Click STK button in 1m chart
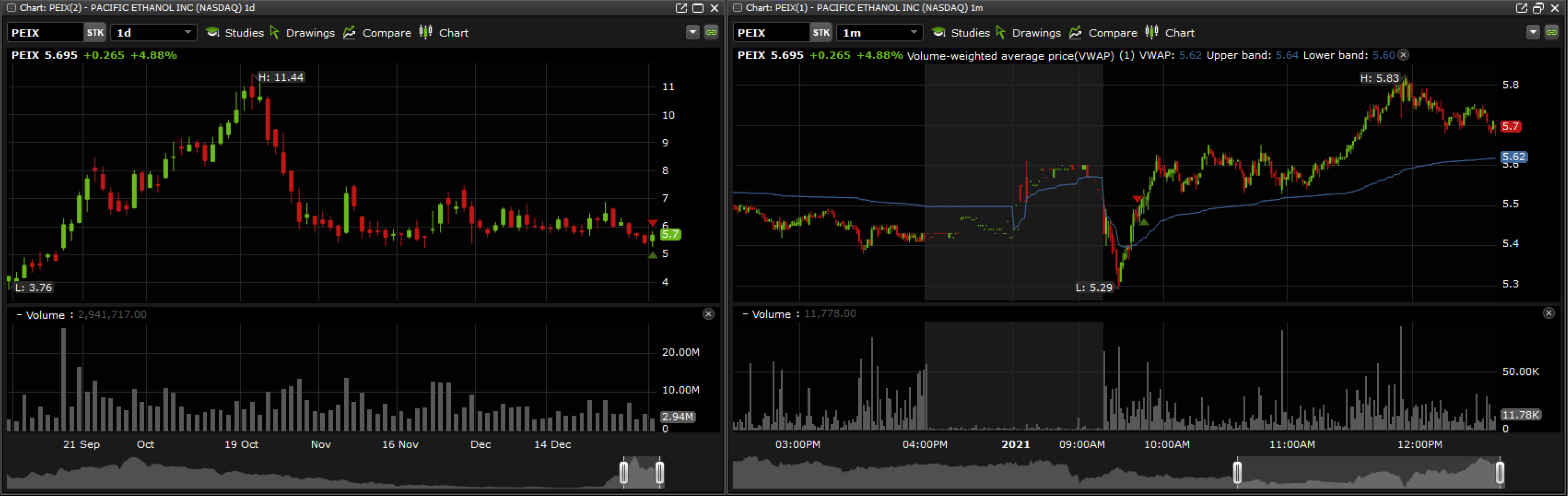This screenshot has width=1568, height=496. [x=821, y=32]
